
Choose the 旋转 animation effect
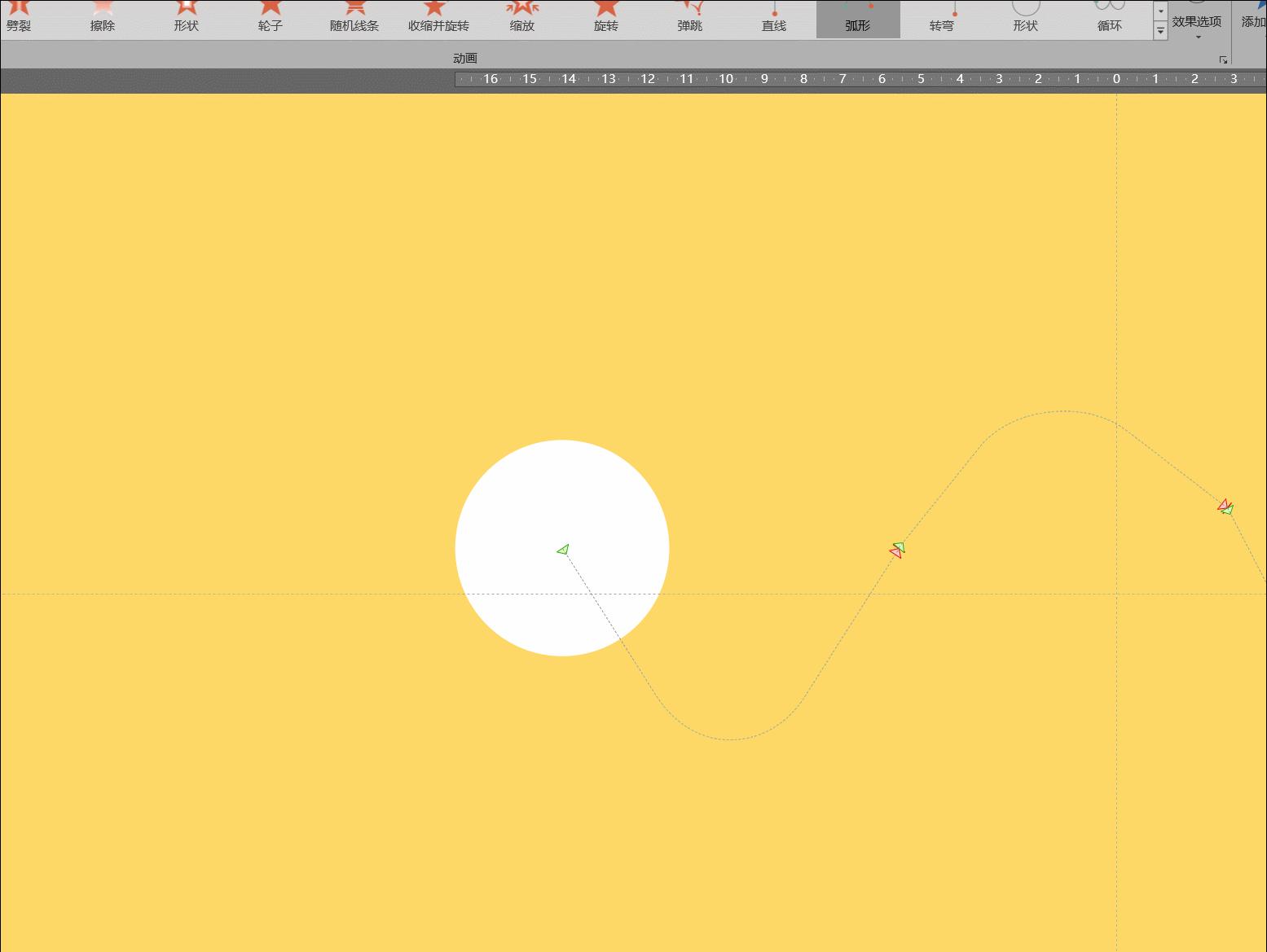606,18
